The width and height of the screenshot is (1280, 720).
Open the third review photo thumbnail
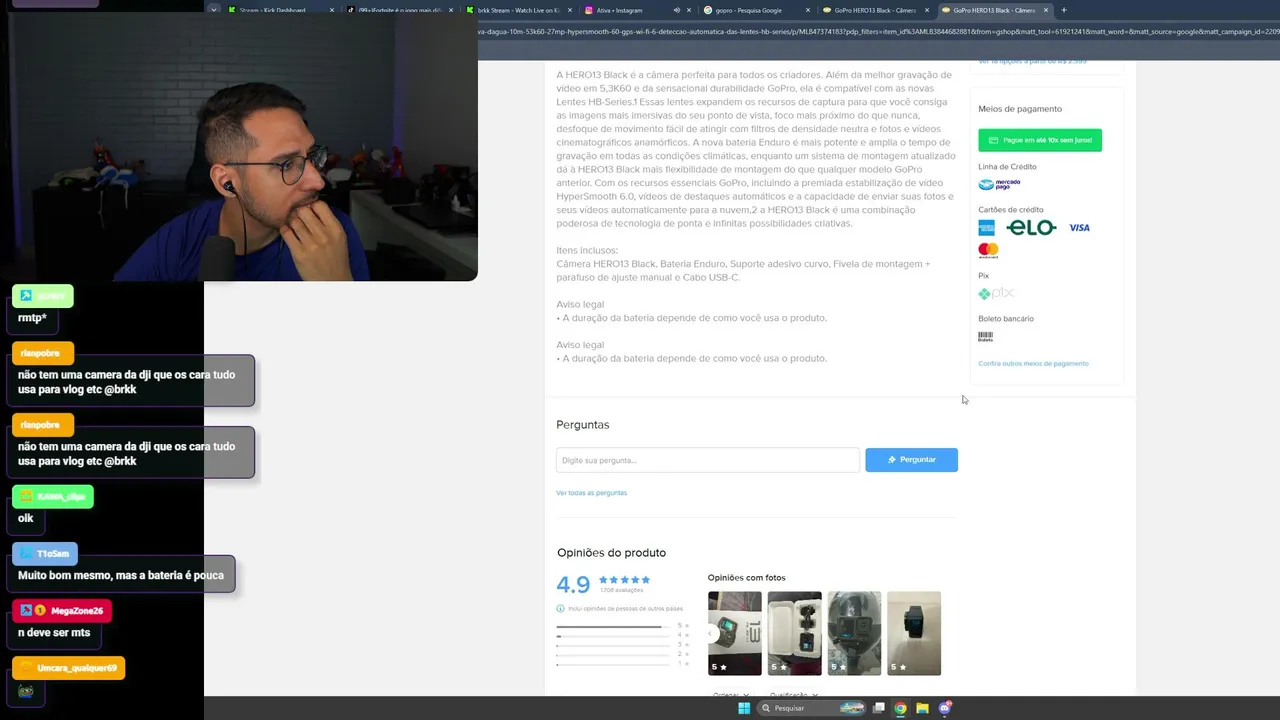pyautogui.click(x=854, y=633)
